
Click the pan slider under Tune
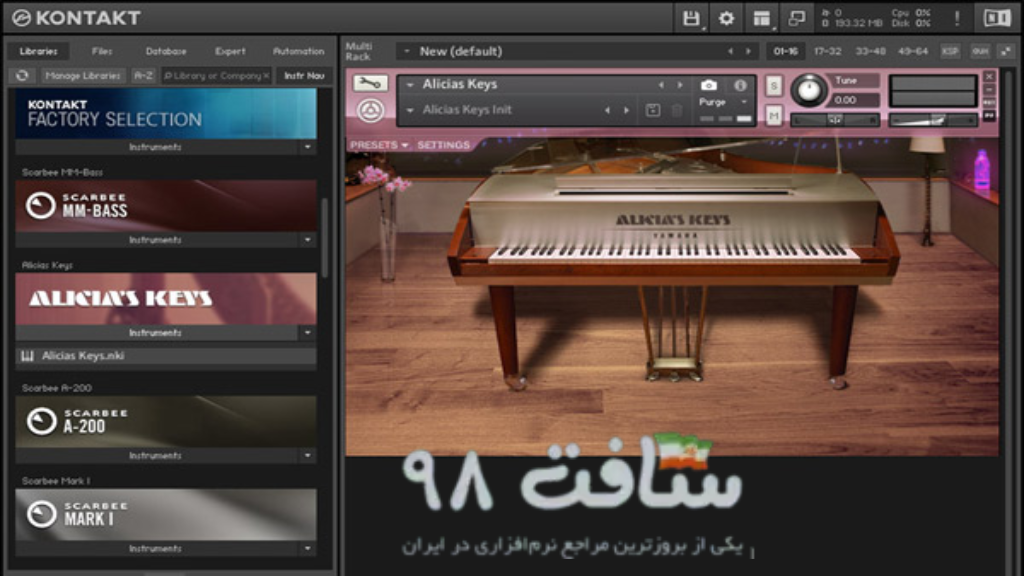[x=835, y=120]
